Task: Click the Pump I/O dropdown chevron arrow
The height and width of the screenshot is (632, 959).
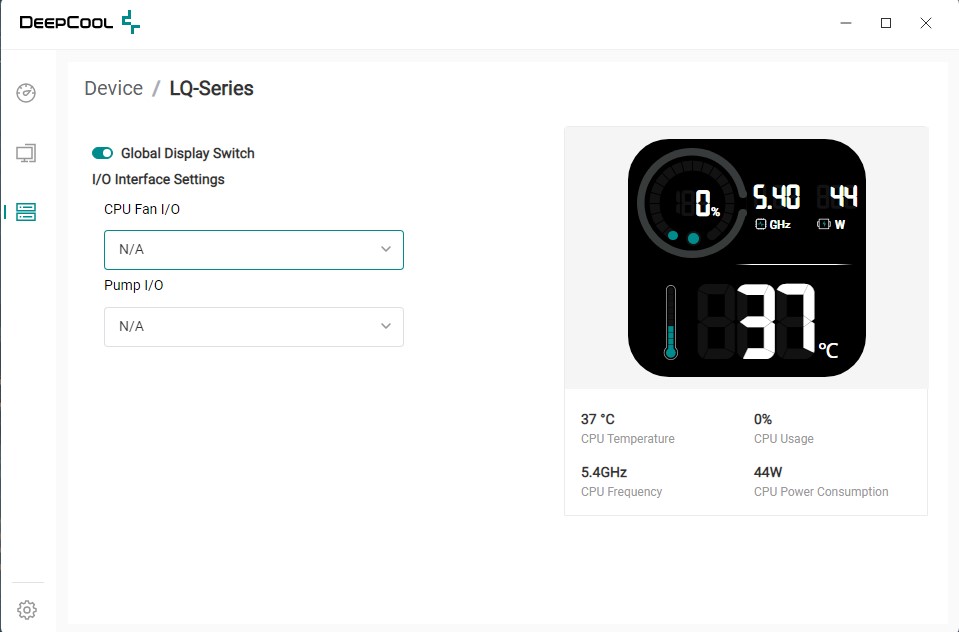Action: (x=386, y=327)
